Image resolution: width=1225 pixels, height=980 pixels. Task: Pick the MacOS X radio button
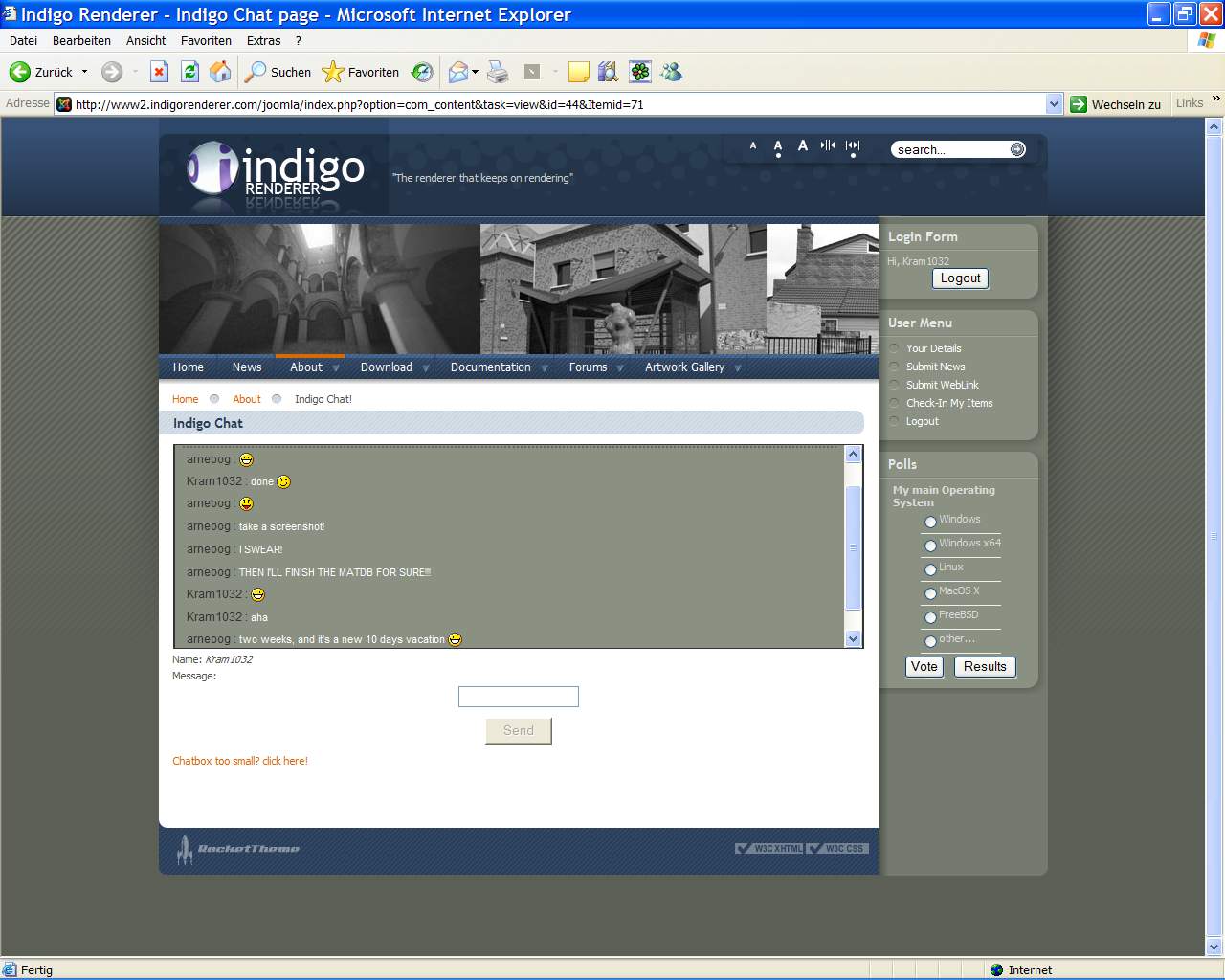(930, 593)
